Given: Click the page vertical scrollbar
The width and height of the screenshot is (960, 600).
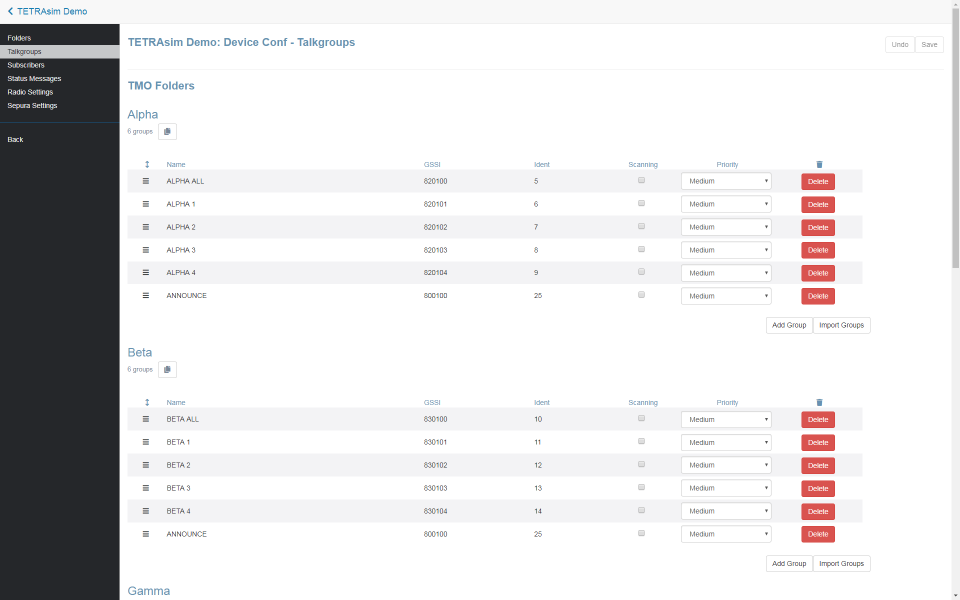Looking at the screenshot, I should point(955,150).
